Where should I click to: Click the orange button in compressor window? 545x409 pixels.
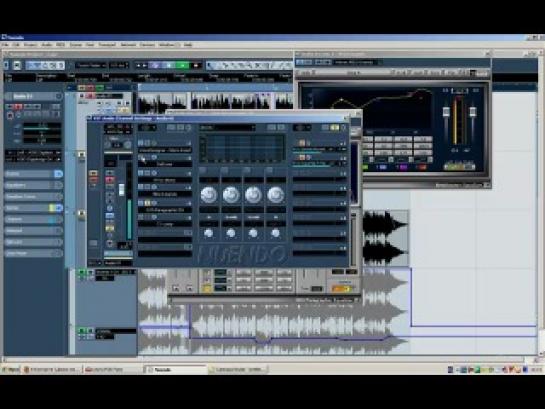coord(341,289)
